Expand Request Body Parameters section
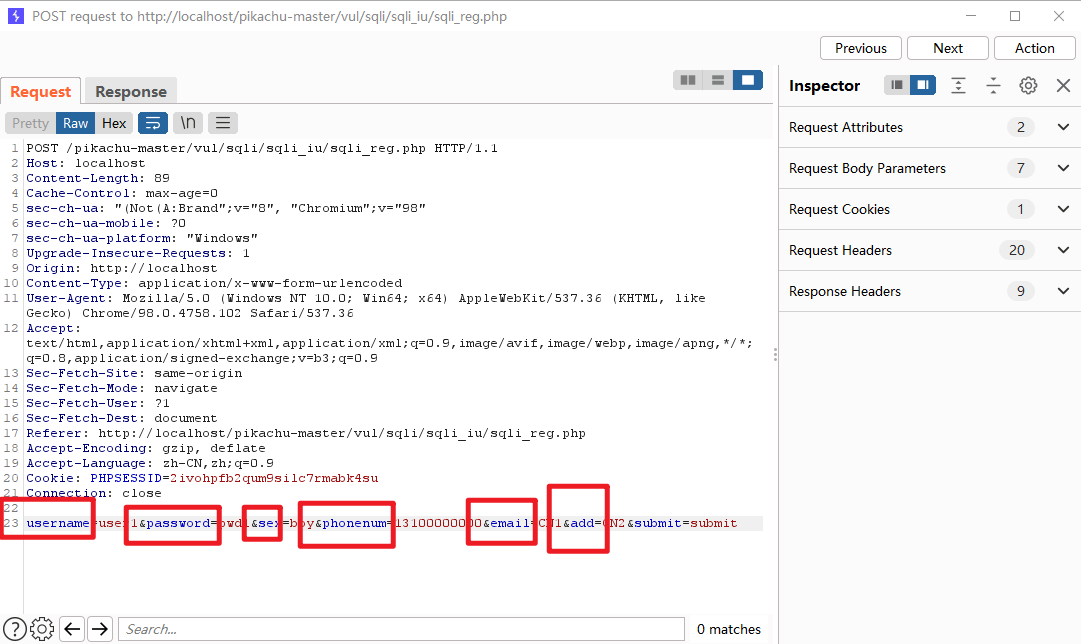Image resolution: width=1081 pixels, height=644 pixels. click(x=1063, y=168)
